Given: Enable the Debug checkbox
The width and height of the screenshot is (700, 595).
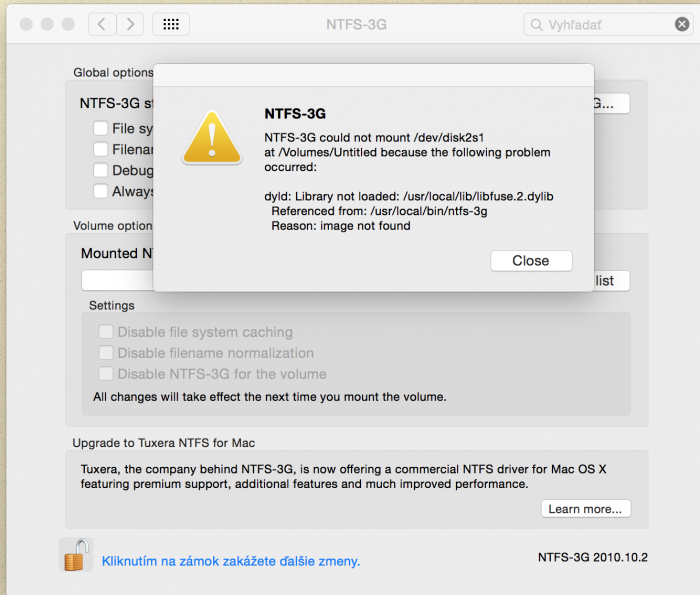Looking at the screenshot, I should [x=100, y=170].
